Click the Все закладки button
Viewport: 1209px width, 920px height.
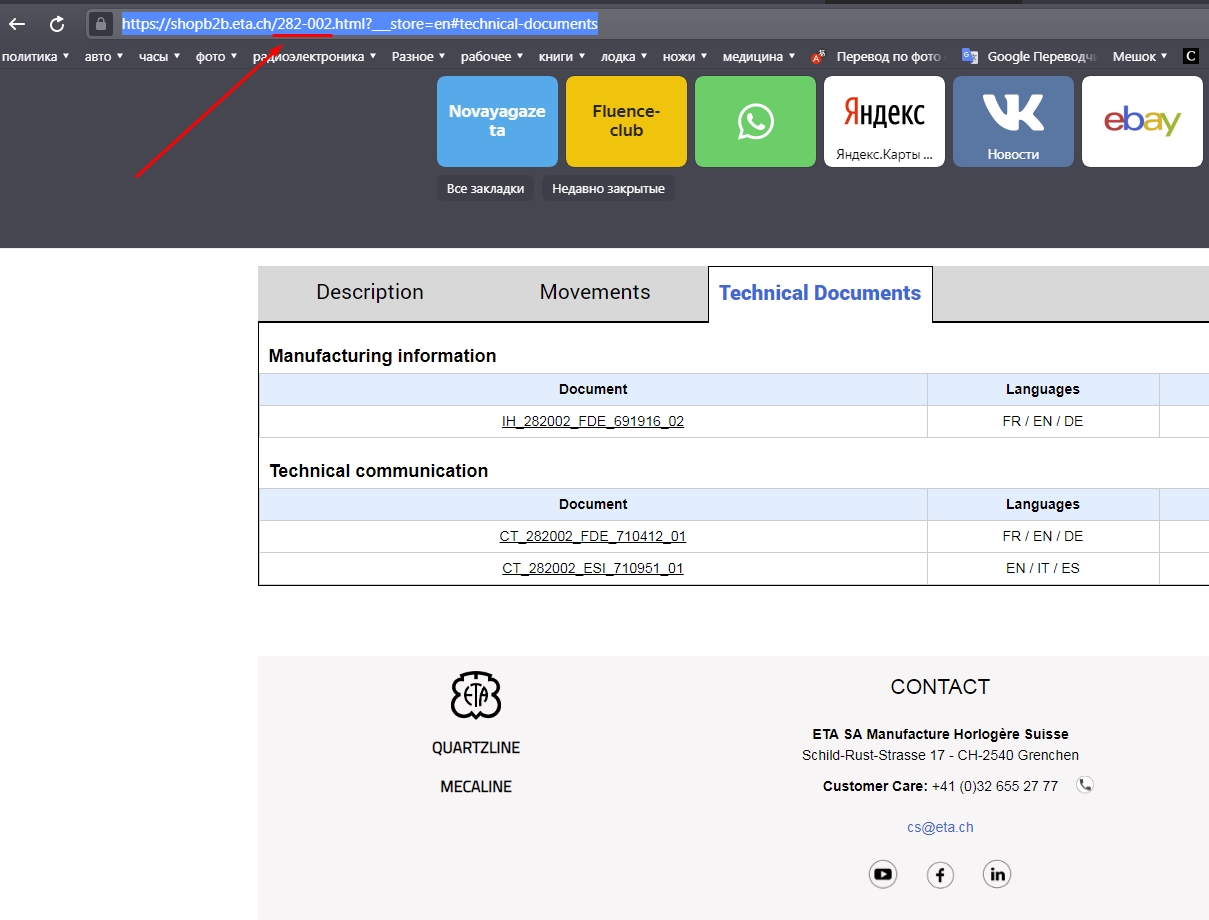point(485,189)
